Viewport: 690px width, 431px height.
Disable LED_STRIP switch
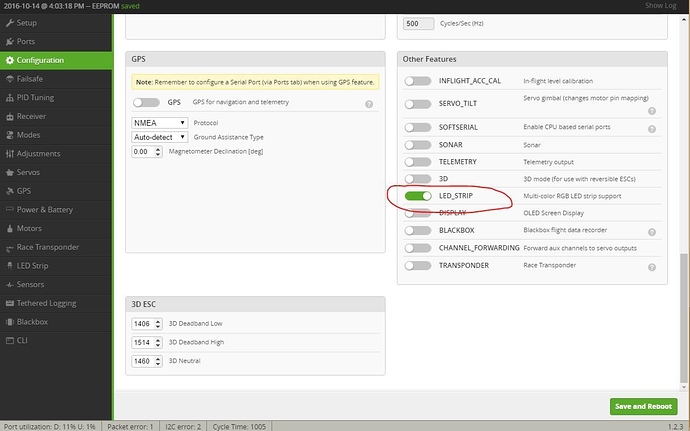[418, 196]
